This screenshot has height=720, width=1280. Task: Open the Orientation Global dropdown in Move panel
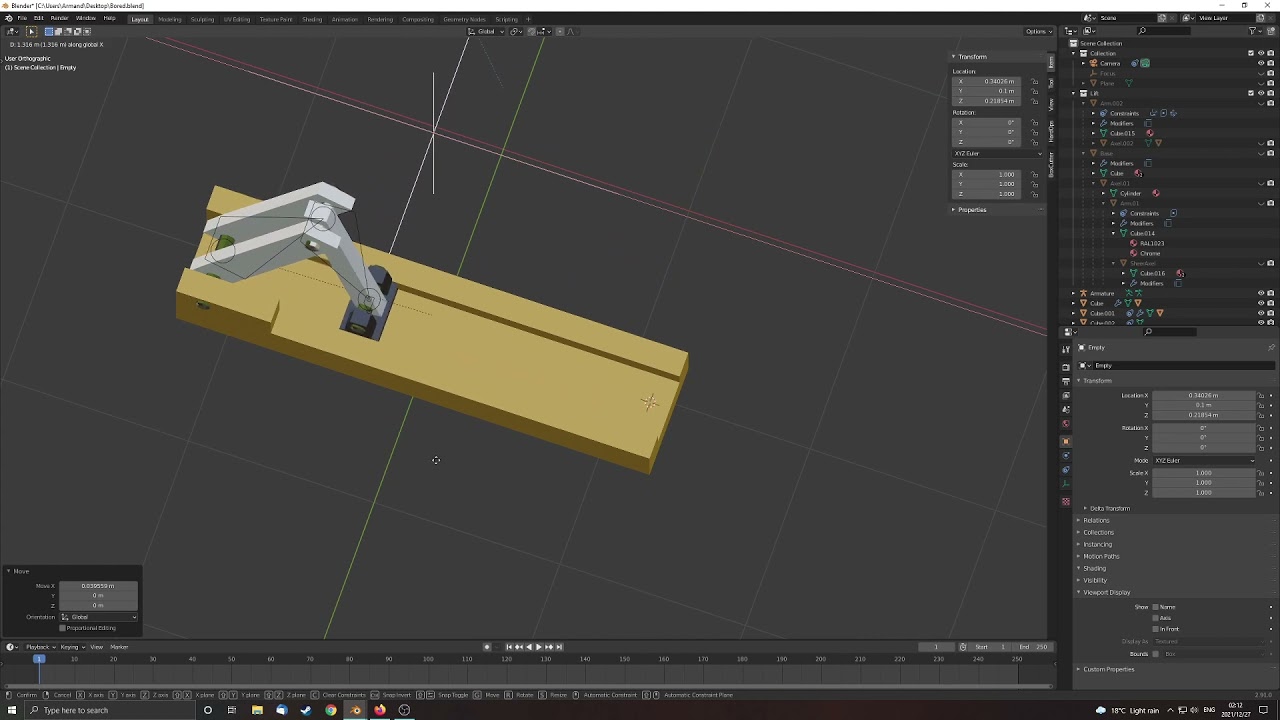click(98, 617)
